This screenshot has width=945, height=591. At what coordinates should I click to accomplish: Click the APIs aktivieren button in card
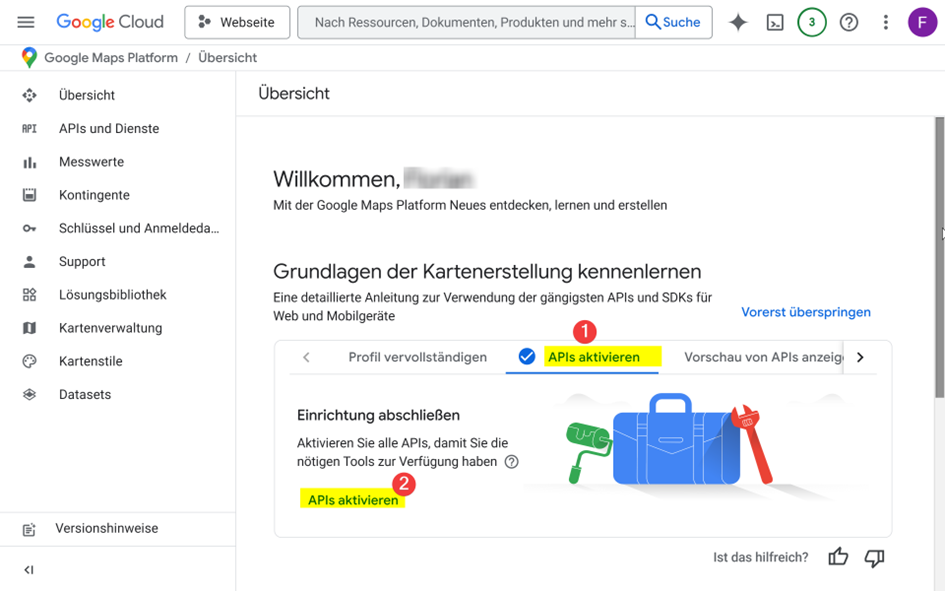tap(353, 500)
